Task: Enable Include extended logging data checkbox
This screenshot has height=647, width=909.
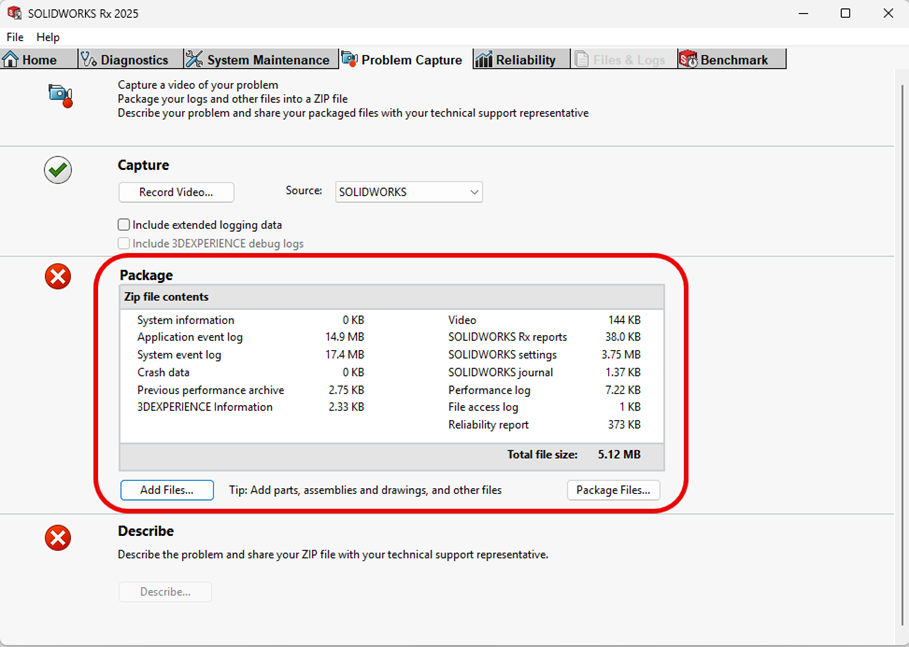Action: [x=123, y=224]
